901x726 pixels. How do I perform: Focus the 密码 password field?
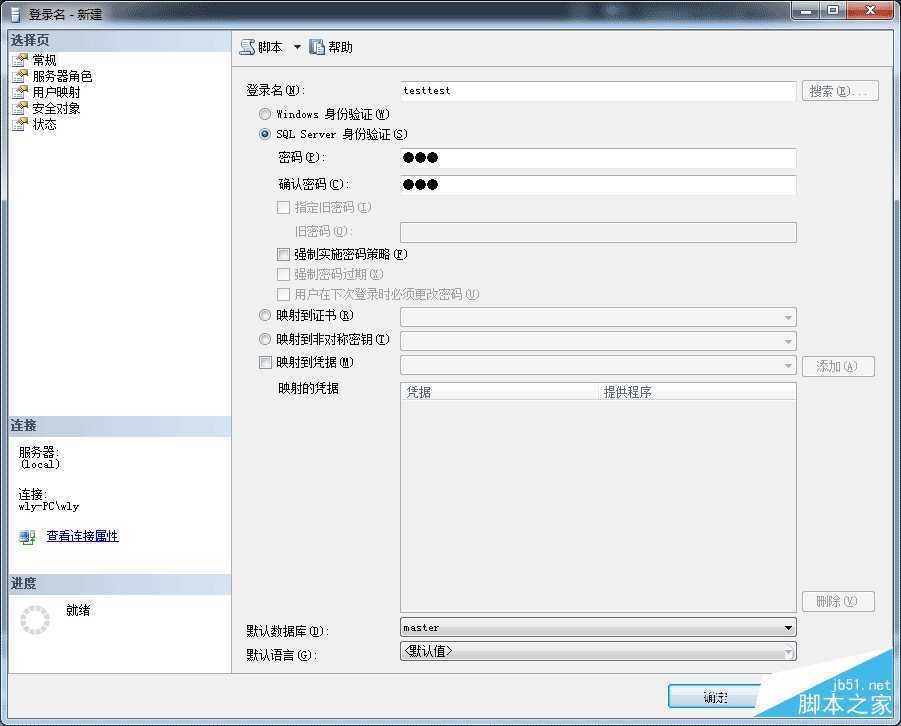598,158
